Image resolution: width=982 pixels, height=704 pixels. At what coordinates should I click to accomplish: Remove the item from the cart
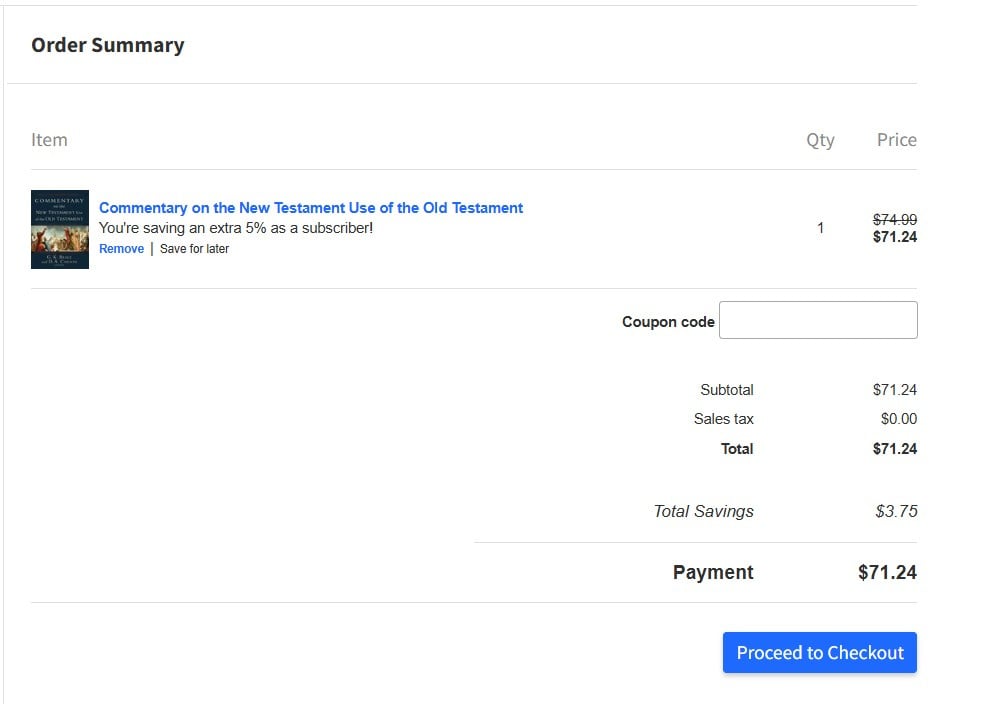pyautogui.click(x=121, y=249)
